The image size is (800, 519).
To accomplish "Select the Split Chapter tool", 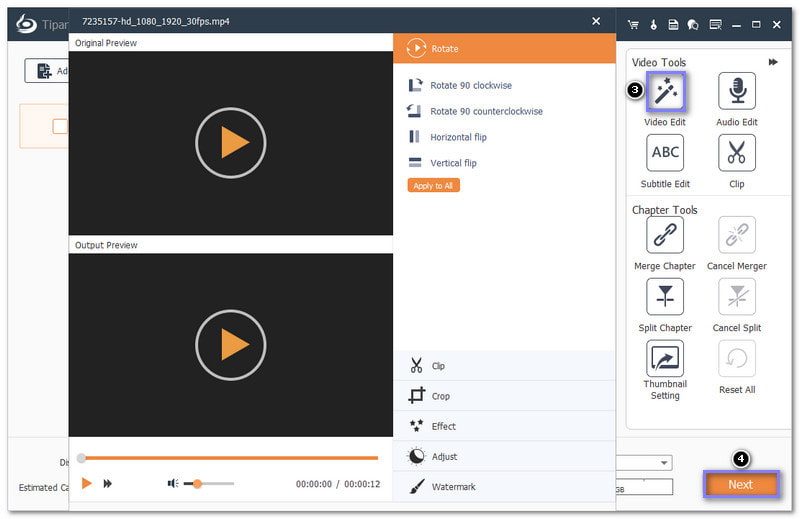I will coord(665,297).
